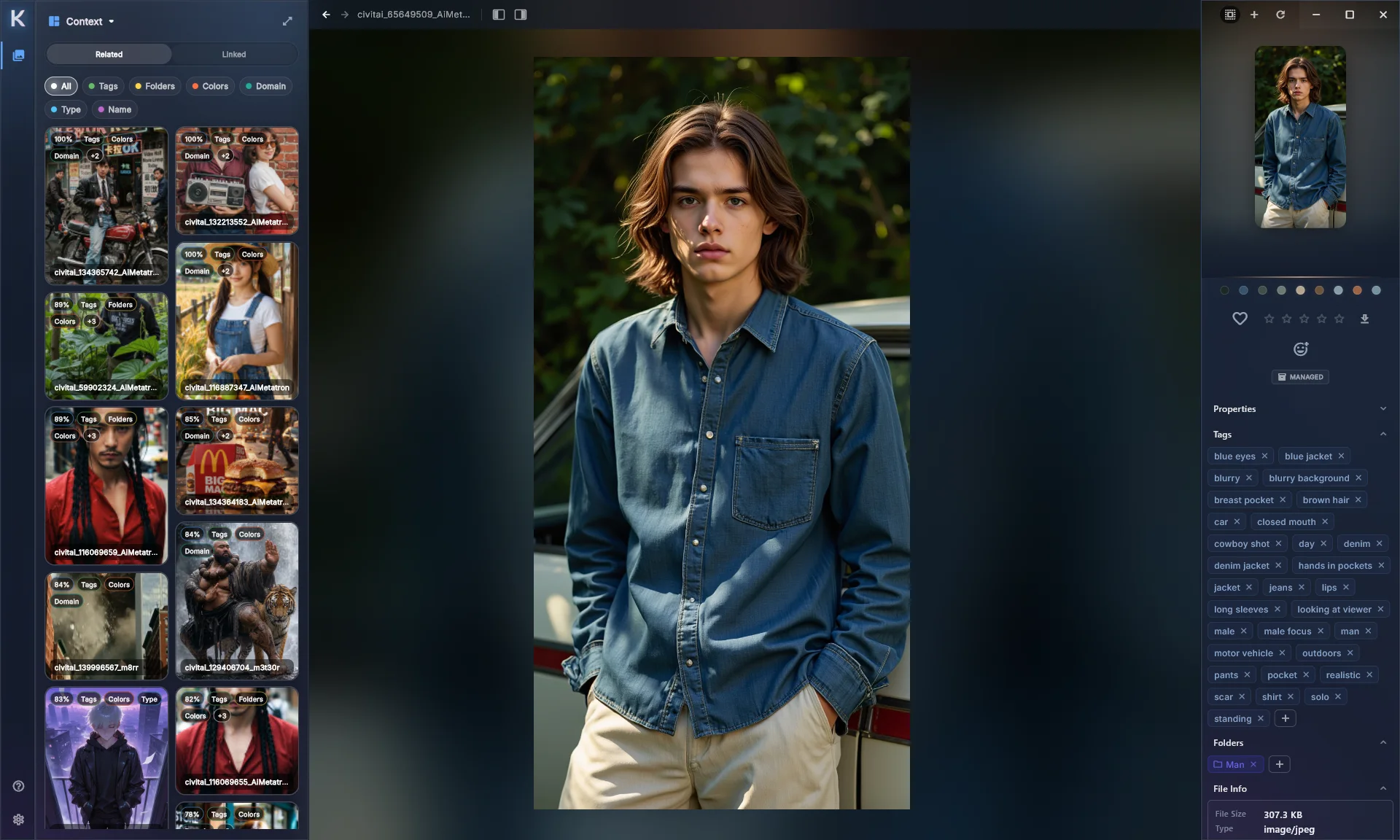This screenshot has height=840, width=1400.
Task: Select the blue color palette swatch
Action: coord(1243,290)
